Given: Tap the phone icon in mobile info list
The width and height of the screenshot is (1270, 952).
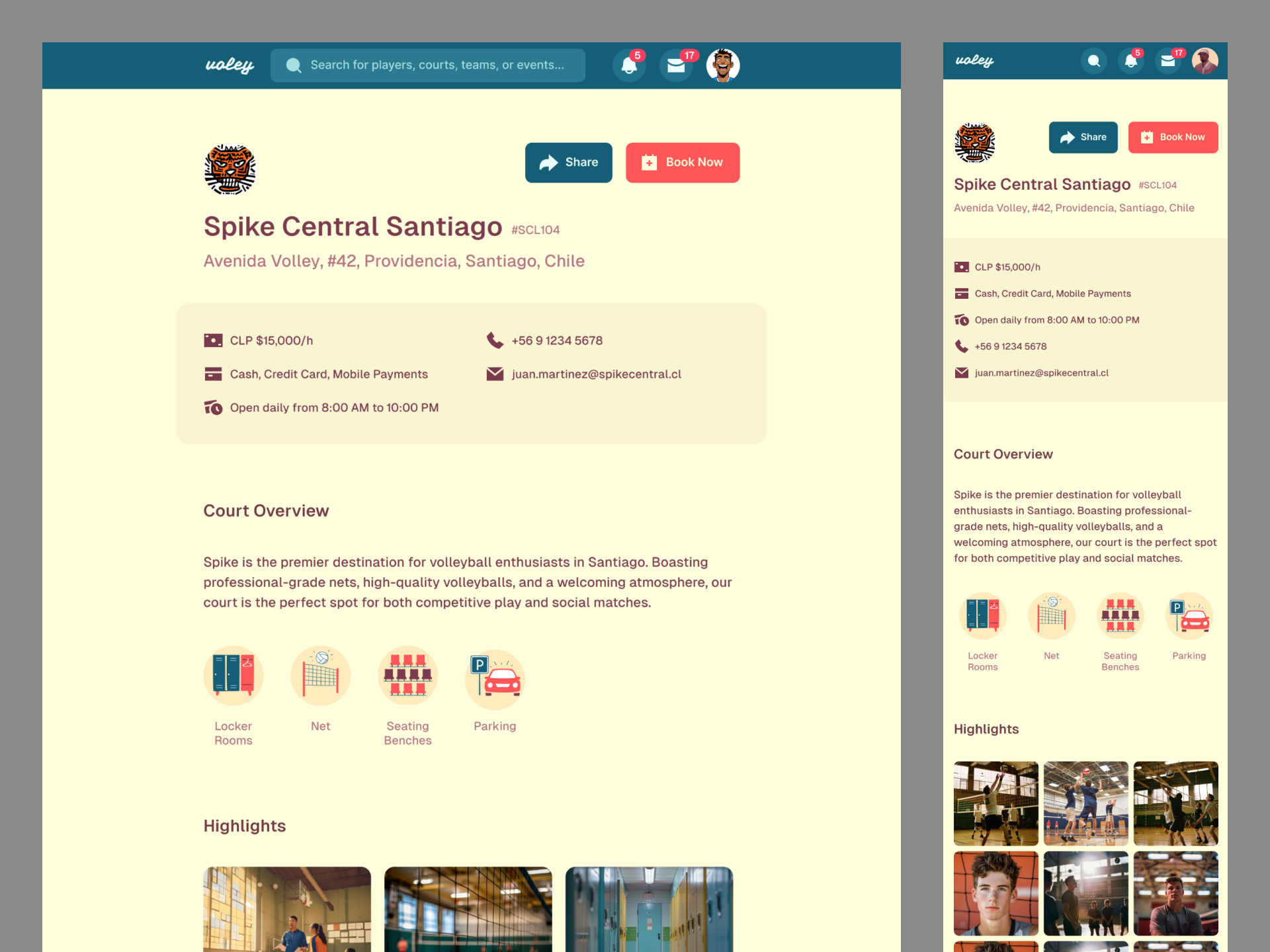Looking at the screenshot, I should coord(962,346).
